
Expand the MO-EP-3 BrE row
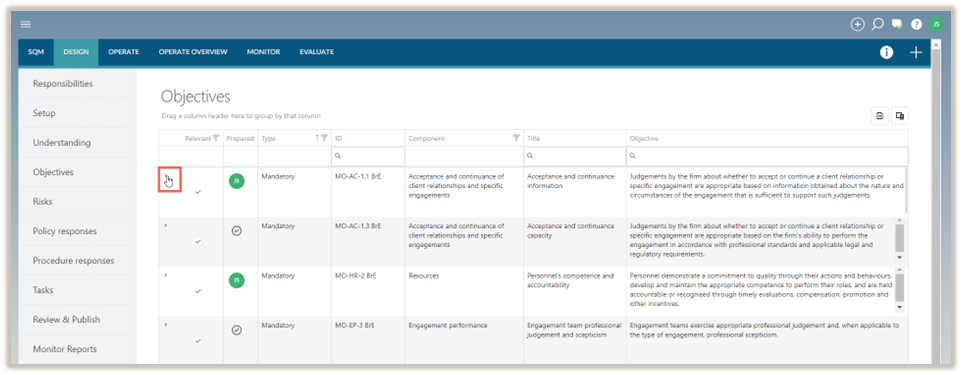tap(166, 325)
